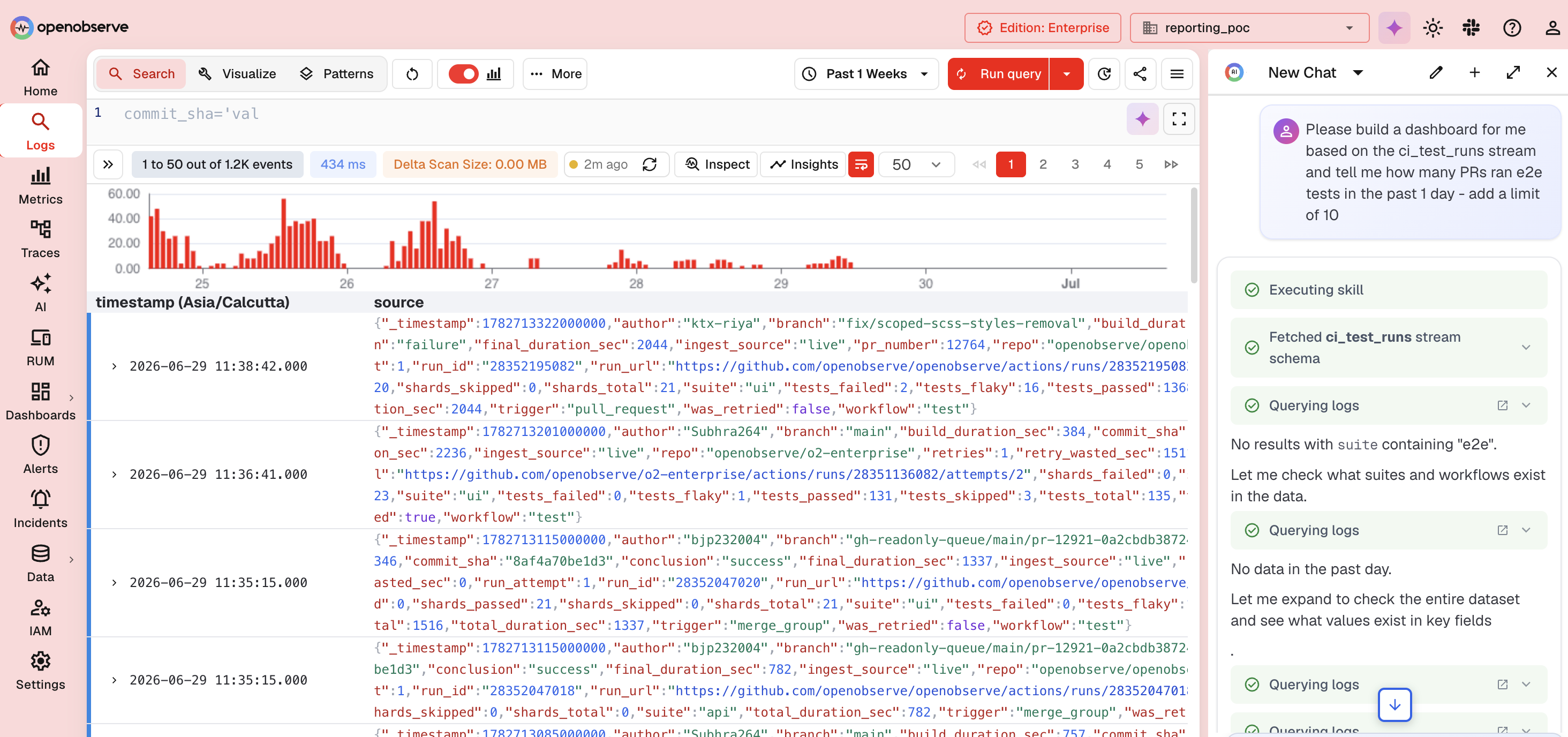Viewport: 1568px width, 737px height.
Task: Go to results page 2
Action: click(x=1042, y=164)
